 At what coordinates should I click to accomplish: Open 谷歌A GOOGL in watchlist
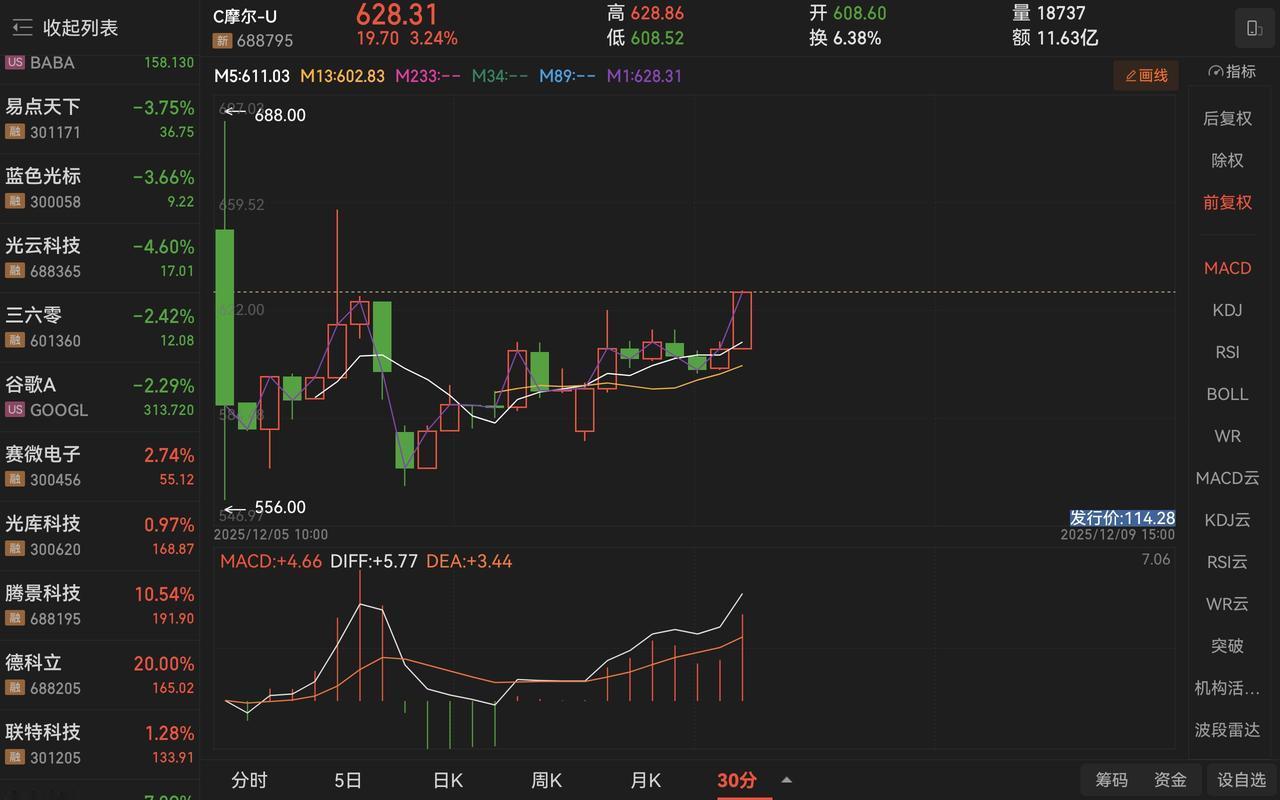point(100,397)
